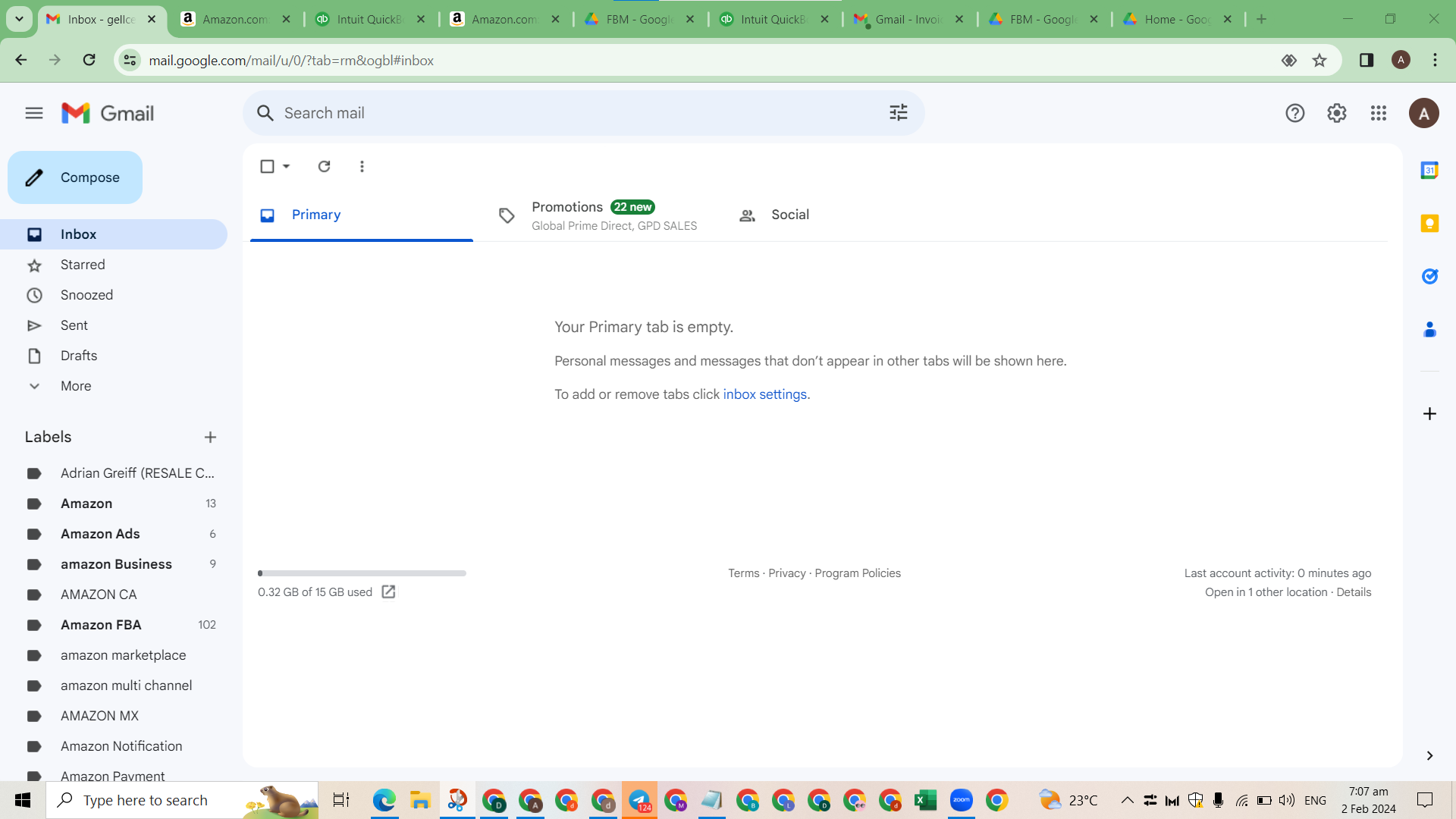The height and width of the screenshot is (819, 1456).
Task: Open the inbox settings link
Action: coord(764,394)
